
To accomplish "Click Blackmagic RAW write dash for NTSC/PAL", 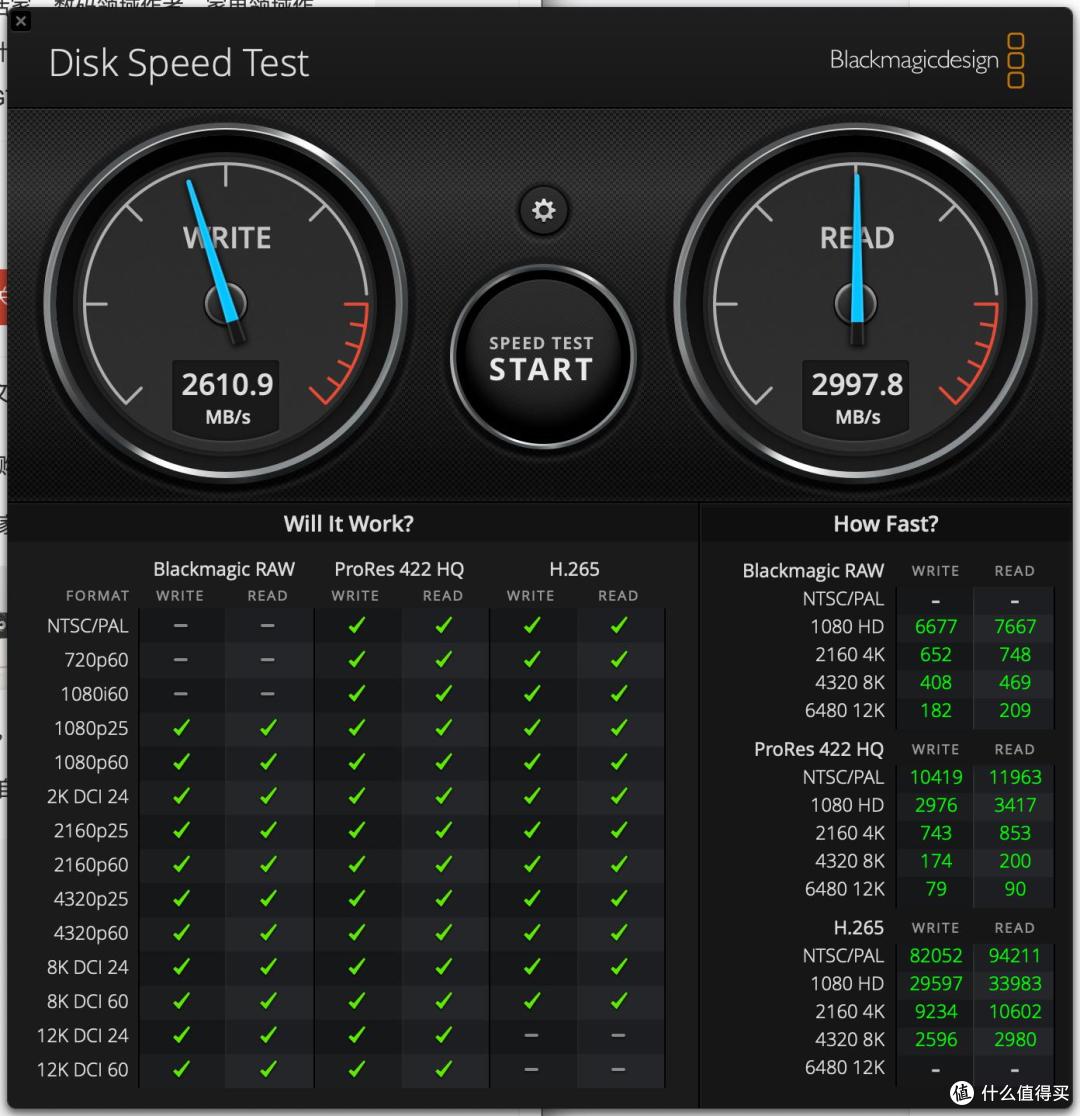I will (181, 626).
